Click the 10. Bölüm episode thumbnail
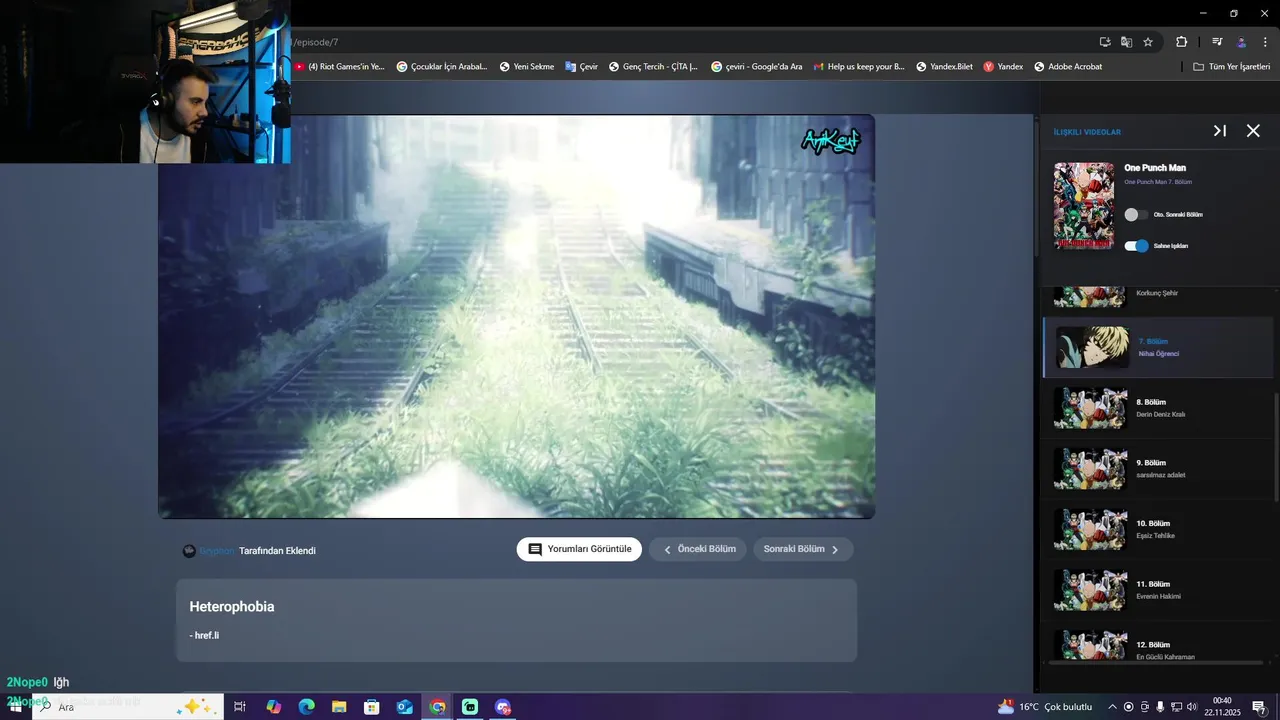Screen dimensions: 1280x720 (x=1090, y=530)
